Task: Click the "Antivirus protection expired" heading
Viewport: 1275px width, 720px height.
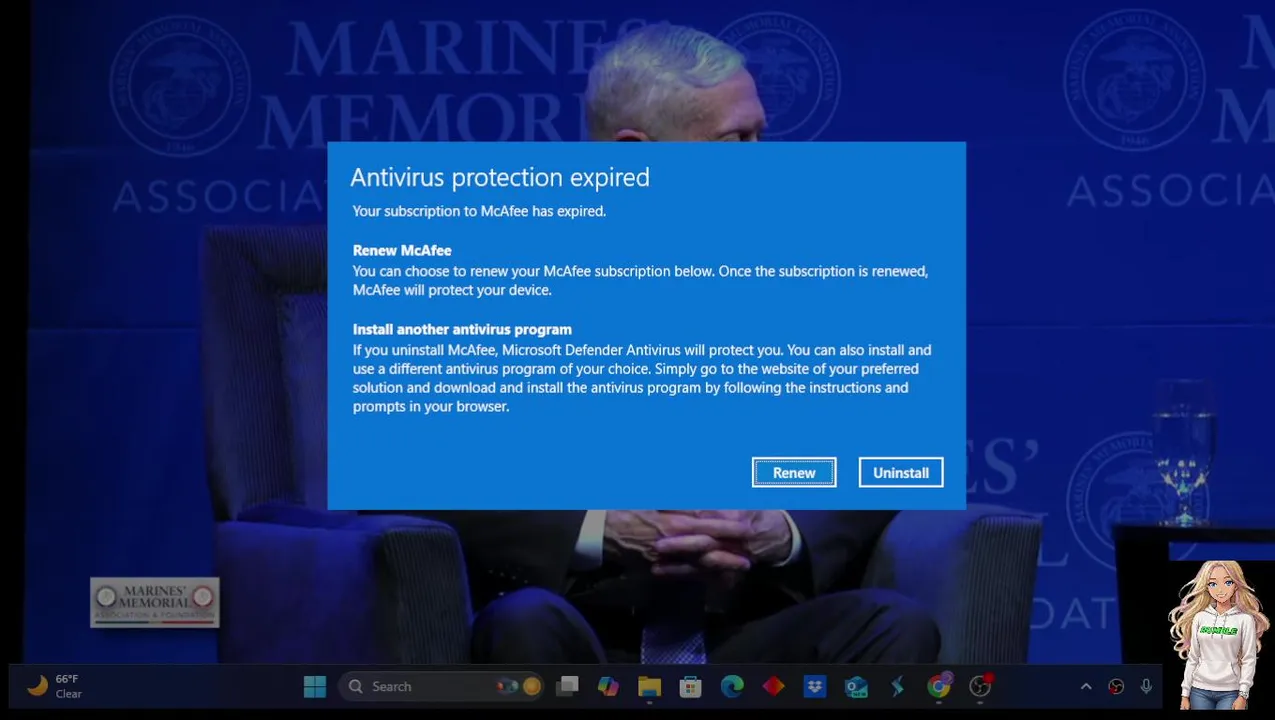Action: point(500,177)
